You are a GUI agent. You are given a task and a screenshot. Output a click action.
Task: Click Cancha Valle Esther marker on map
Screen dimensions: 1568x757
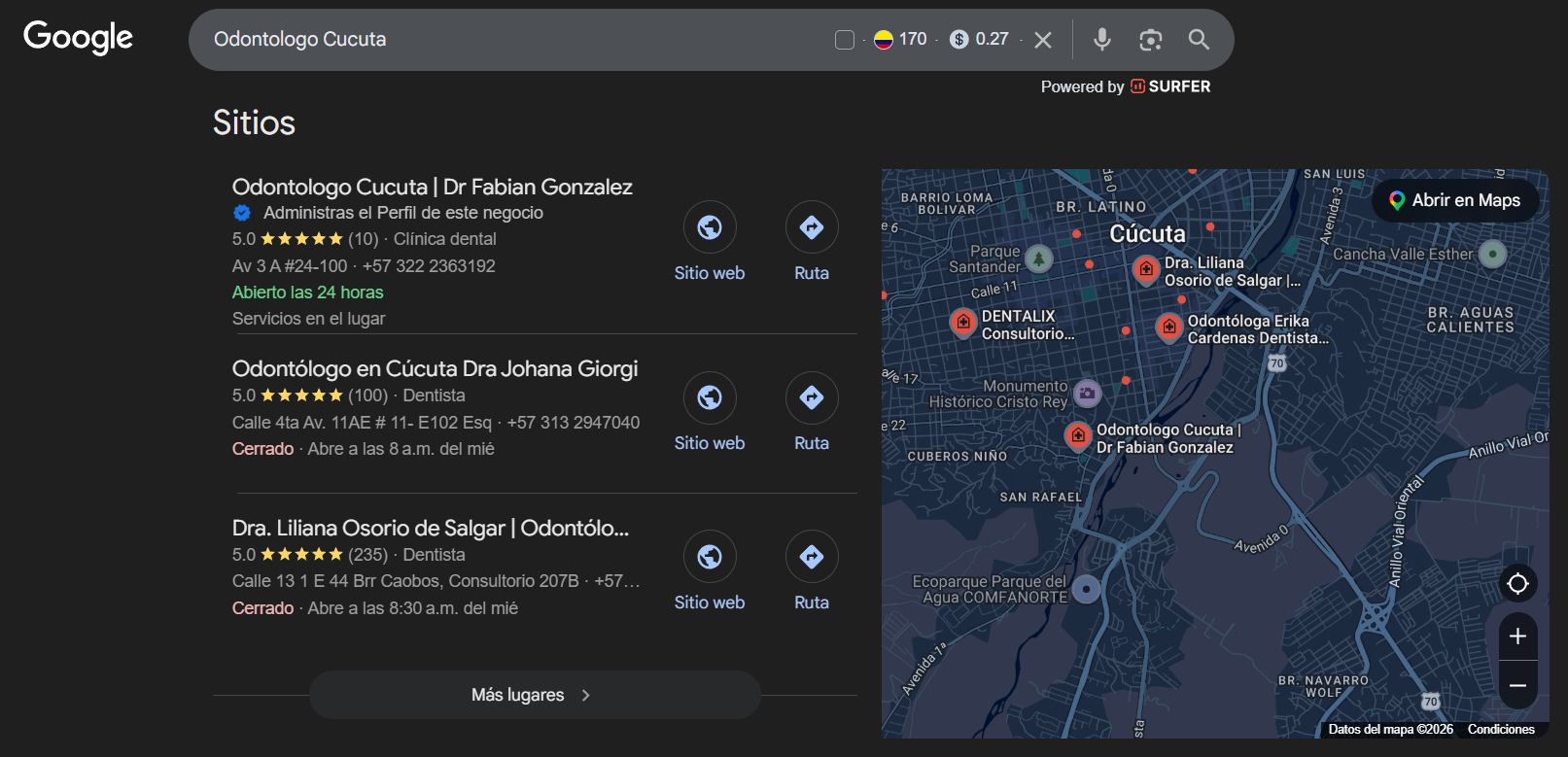click(x=1492, y=254)
